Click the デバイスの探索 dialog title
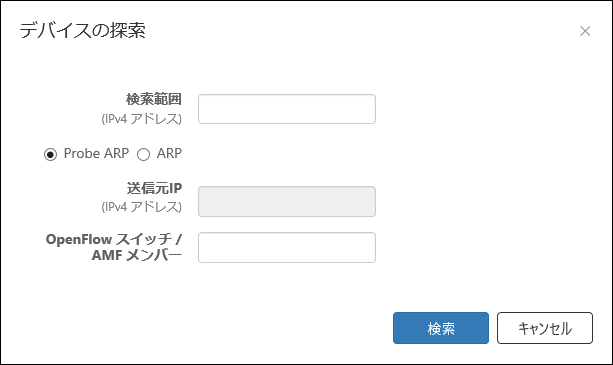Screen dimensions: 613x365 click(82, 30)
